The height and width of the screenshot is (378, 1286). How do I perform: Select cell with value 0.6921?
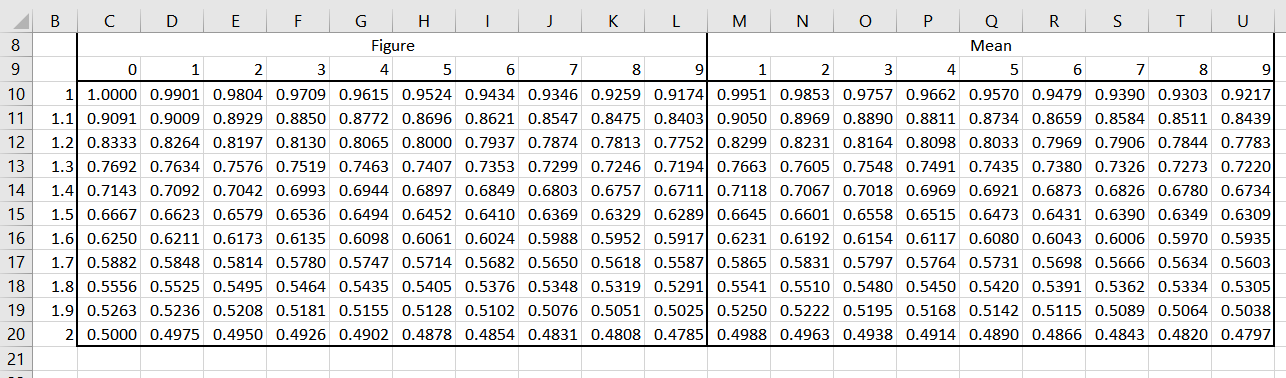[x=991, y=191]
